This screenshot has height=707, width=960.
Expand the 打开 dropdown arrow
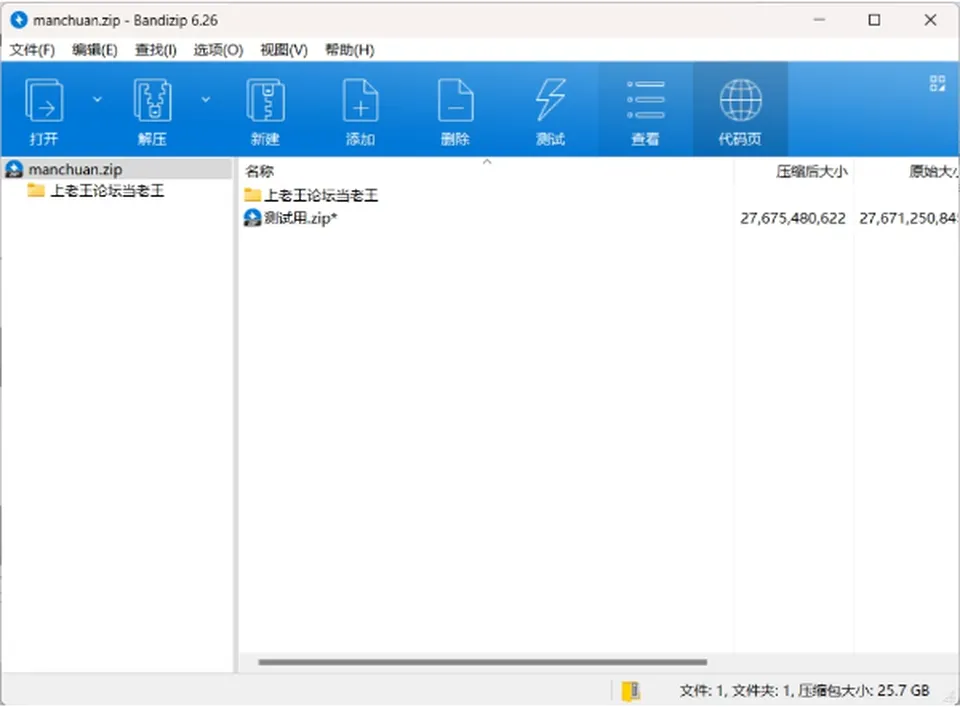tap(97, 99)
